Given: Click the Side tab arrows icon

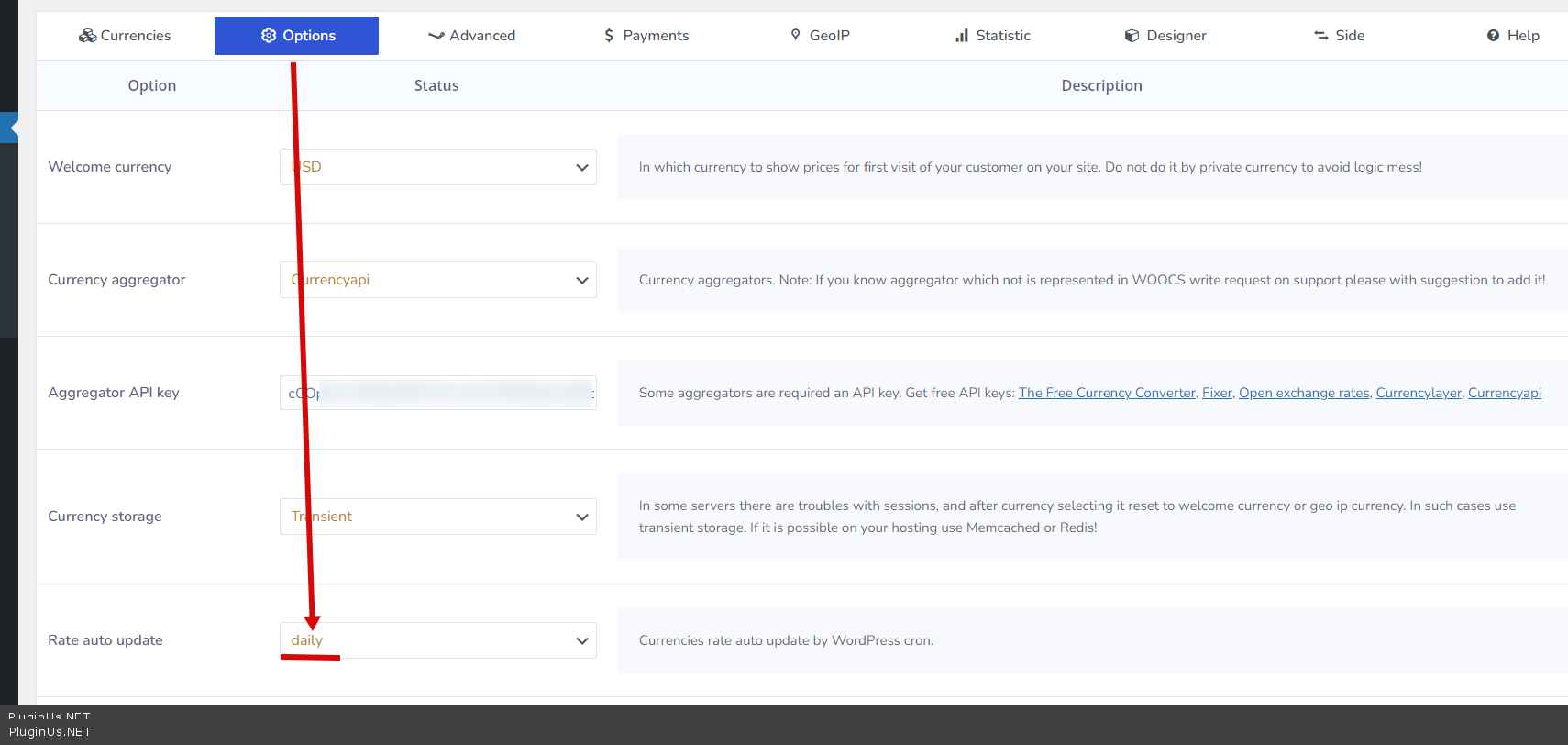Looking at the screenshot, I should pyautogui.click(x=1321, y=36).
